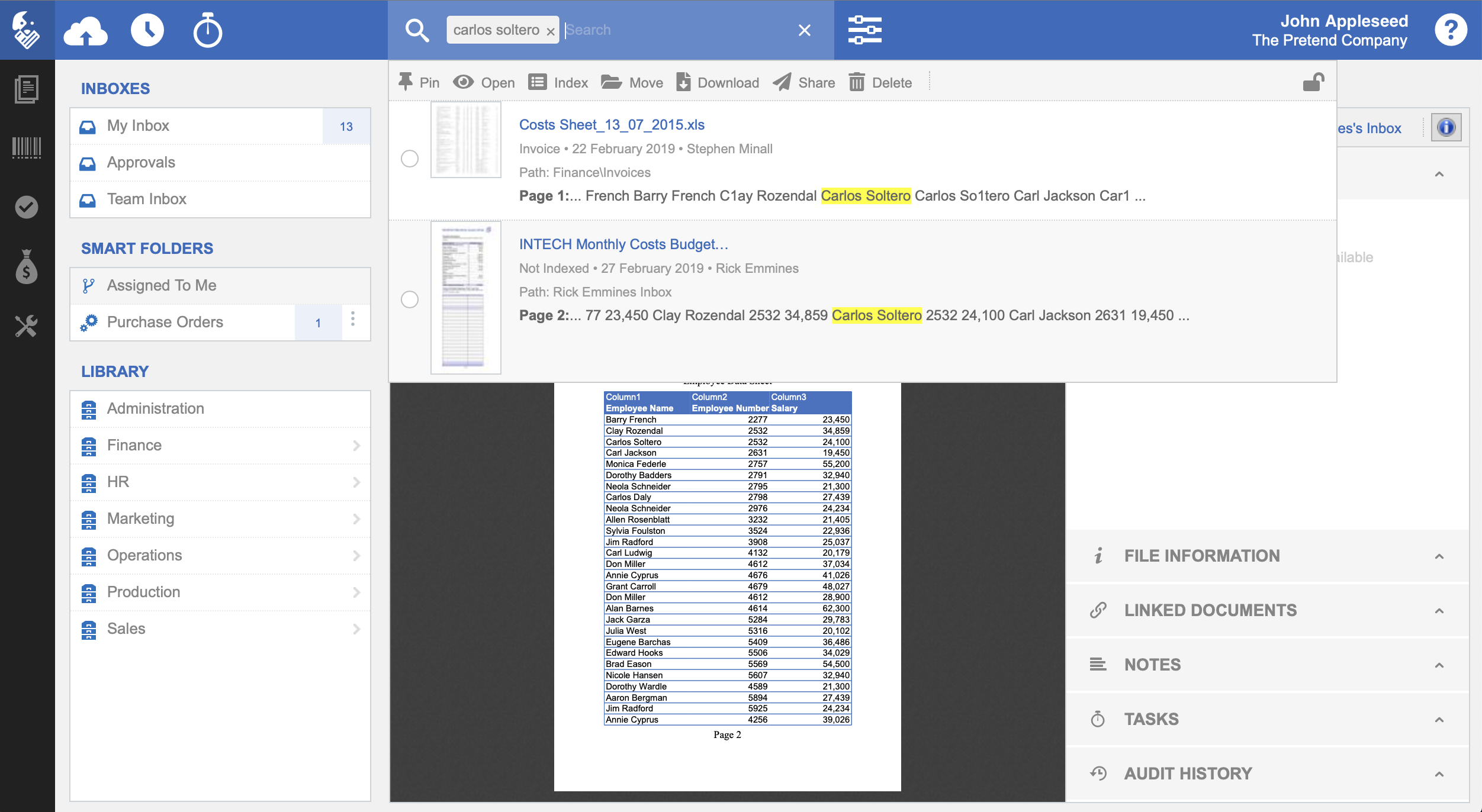Open the cloud upload tool
Screen dimensions: 1482x812
pyautogui.click(x=86, y=30)
